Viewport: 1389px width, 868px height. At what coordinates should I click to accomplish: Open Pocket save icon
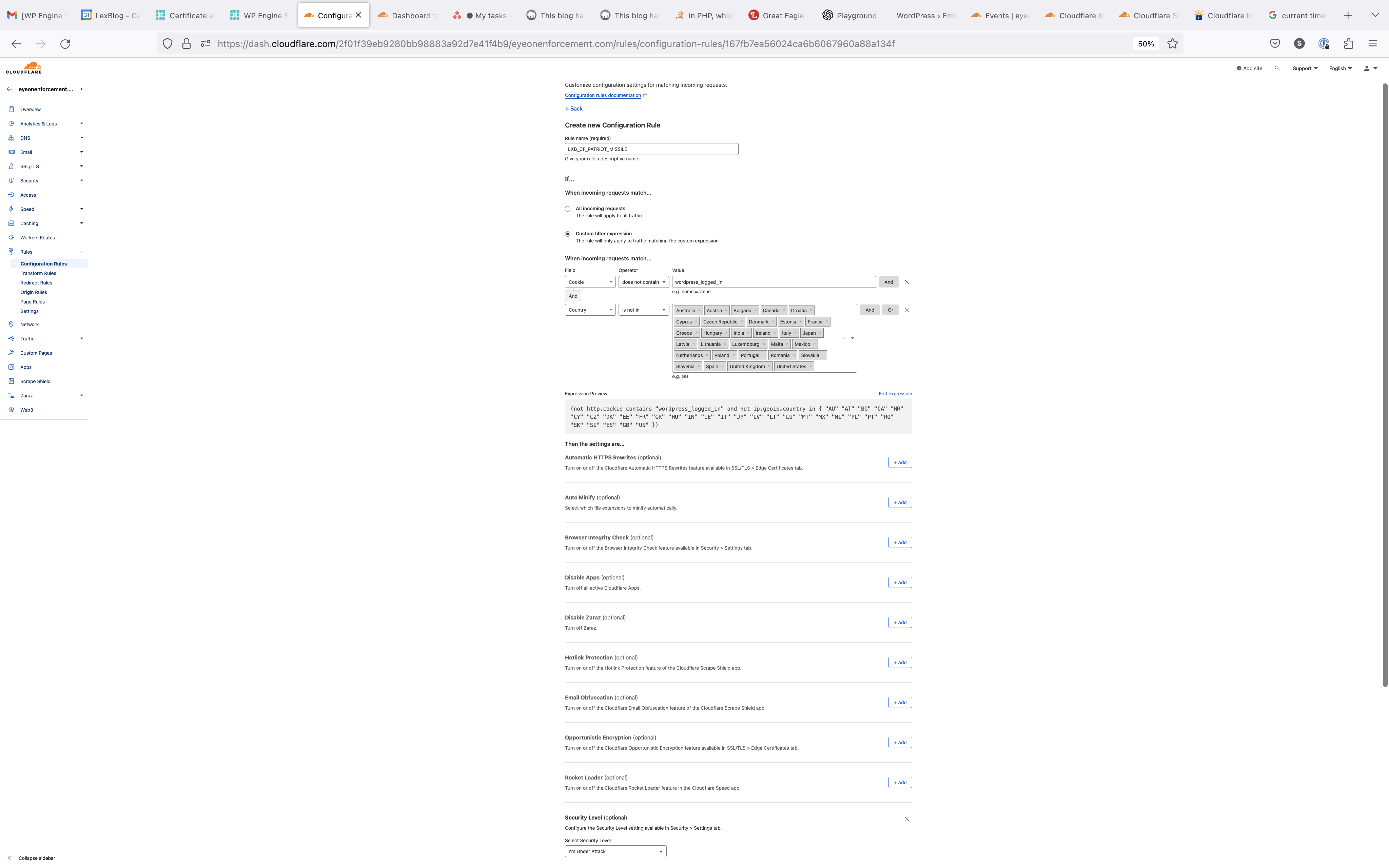click(x=1275, y=44)
